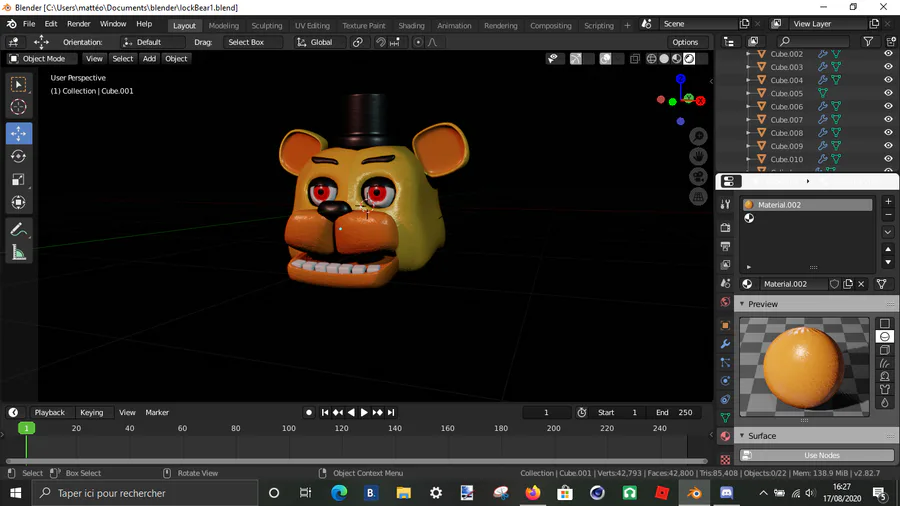Click the pan view hand gizmo
Viewport: 900px width, 506px height.
coord(698,157)
